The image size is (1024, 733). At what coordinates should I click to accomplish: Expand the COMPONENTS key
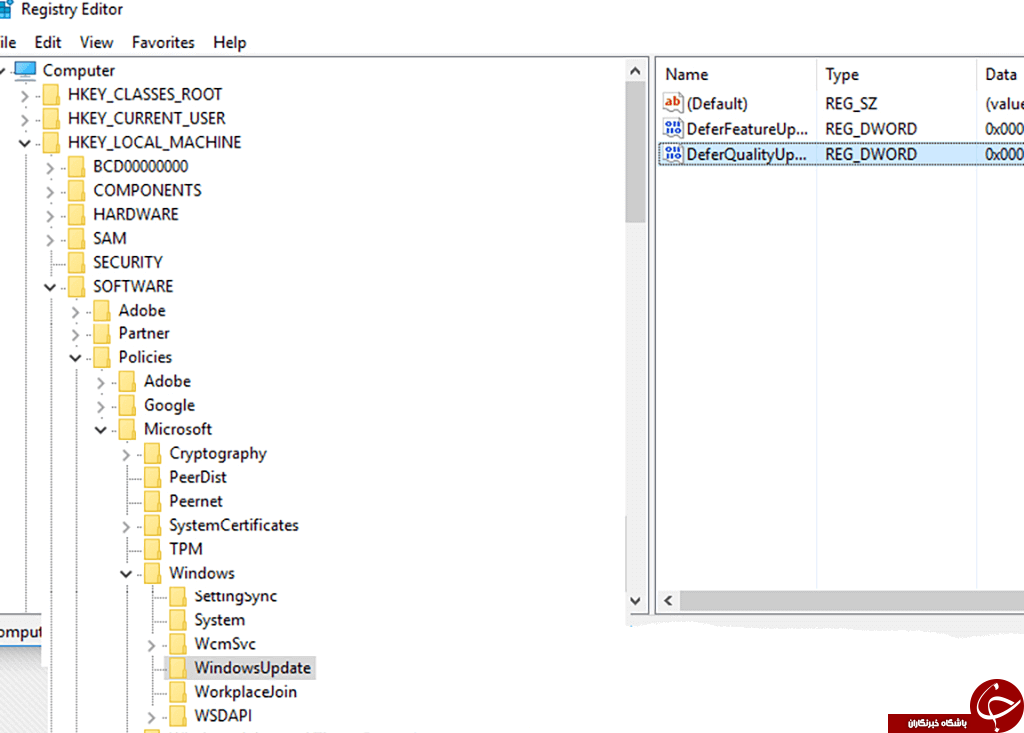50,192
